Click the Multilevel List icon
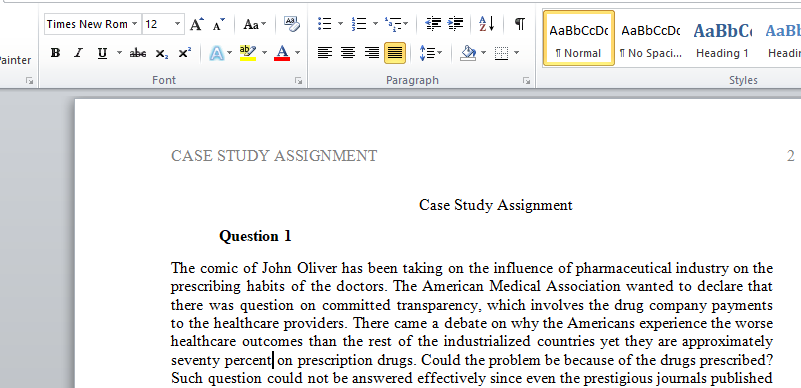This screenshot has height=388, width=801. 393,24
